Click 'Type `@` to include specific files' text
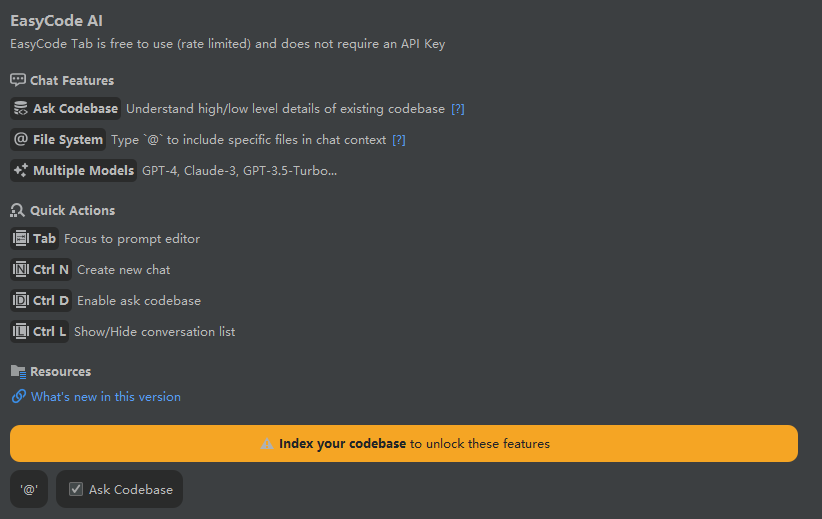 point(248,140)
